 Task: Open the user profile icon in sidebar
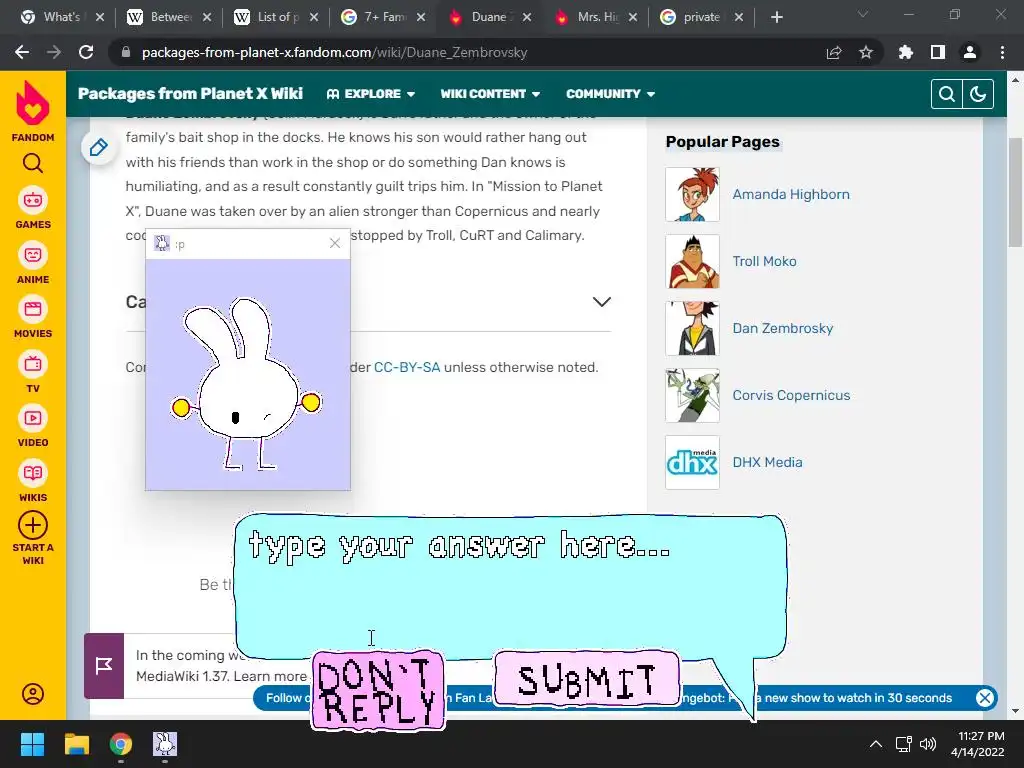point(33,694)
